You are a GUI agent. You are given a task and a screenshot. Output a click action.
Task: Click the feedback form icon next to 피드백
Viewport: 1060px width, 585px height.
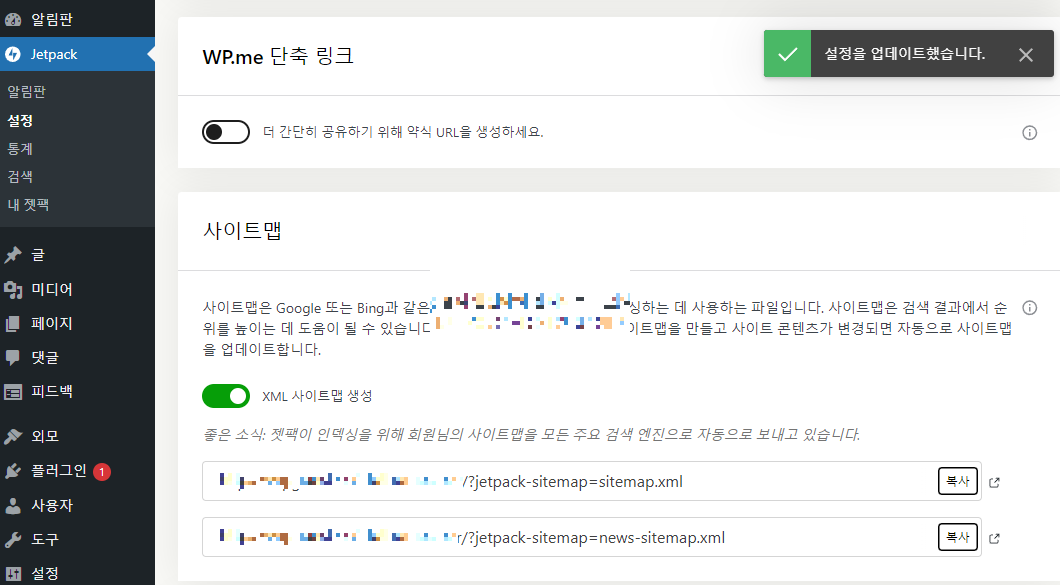pos(13,392)
